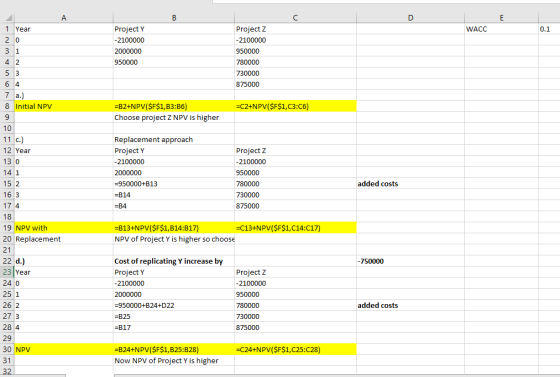Select column B header
This screenshot has width=560, height=377.
(x=174, y=18)
